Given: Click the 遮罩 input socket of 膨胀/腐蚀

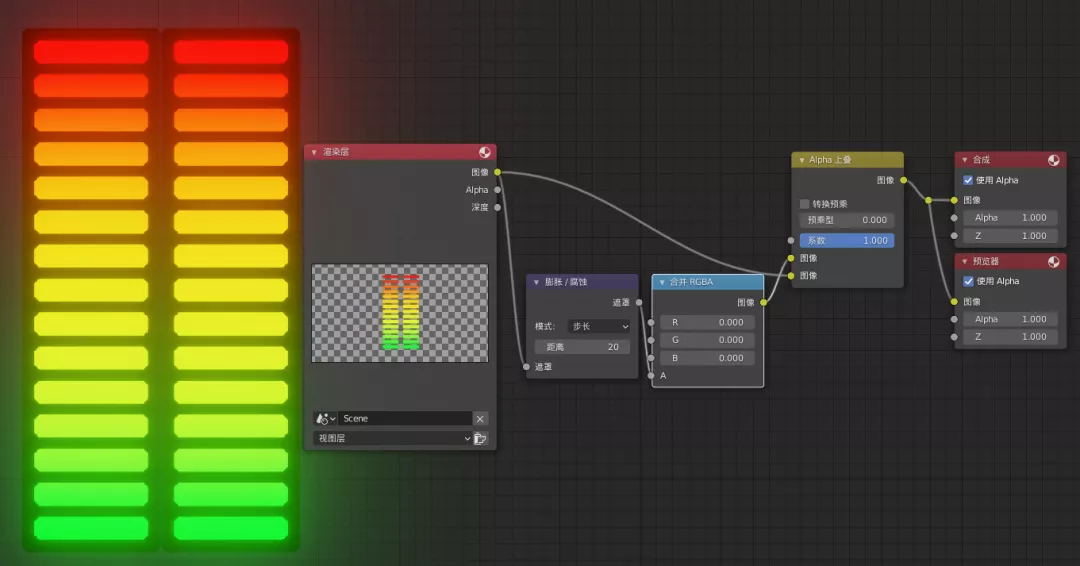Looking at the screenshot, I should point(526,367).
